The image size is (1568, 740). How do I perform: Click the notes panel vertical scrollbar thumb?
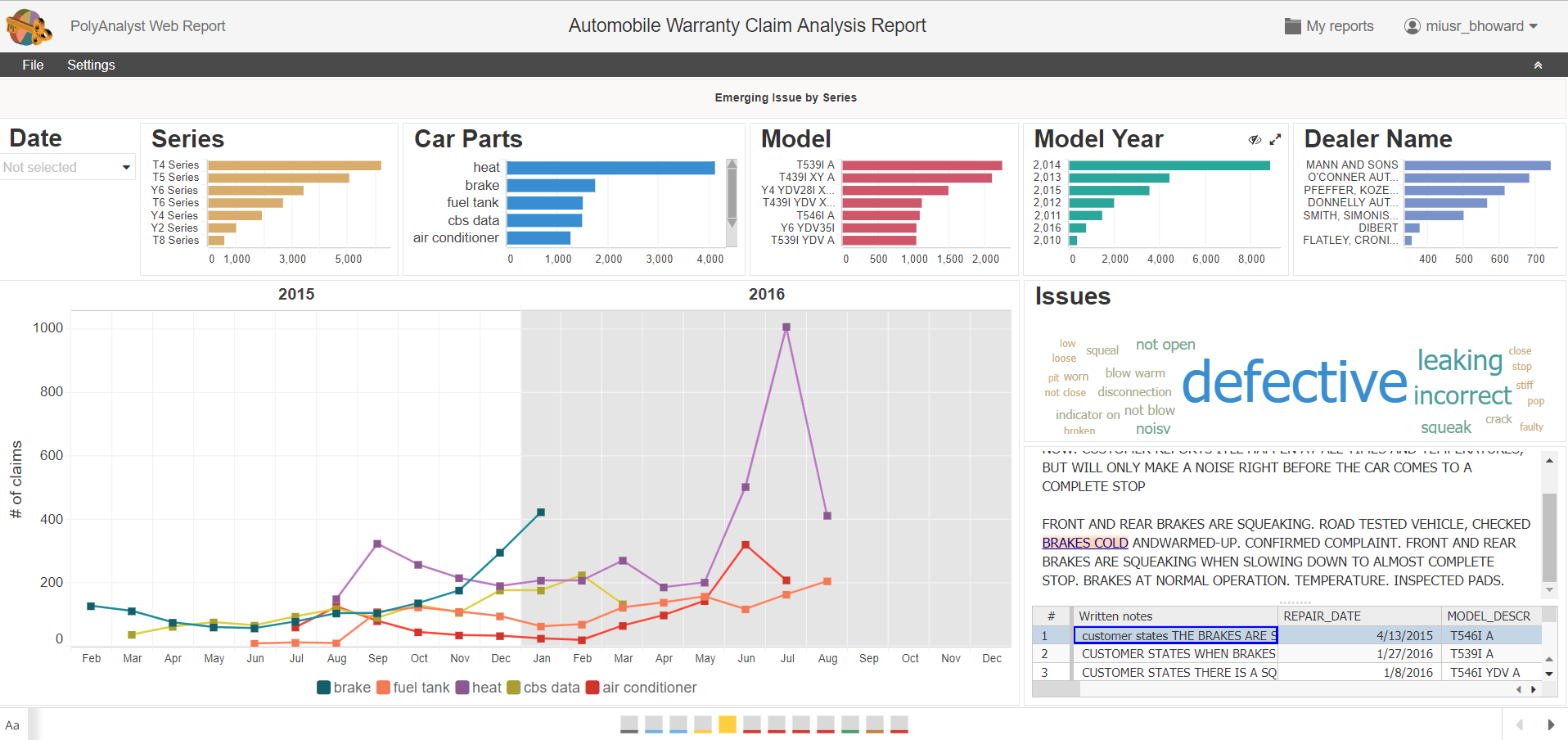(1549, 537)
